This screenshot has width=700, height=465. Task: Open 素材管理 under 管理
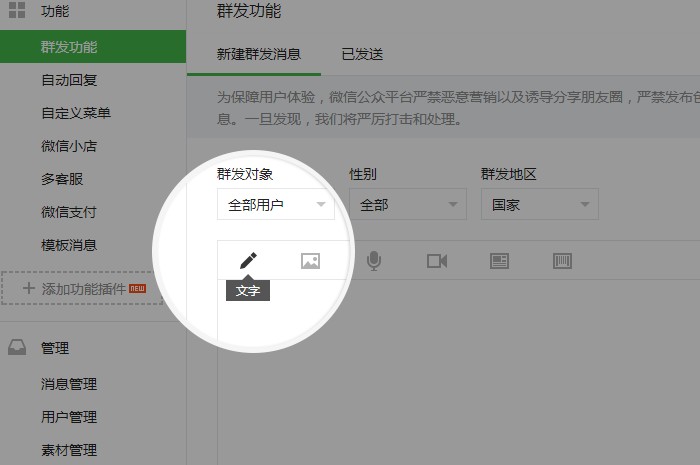(69, 450)
